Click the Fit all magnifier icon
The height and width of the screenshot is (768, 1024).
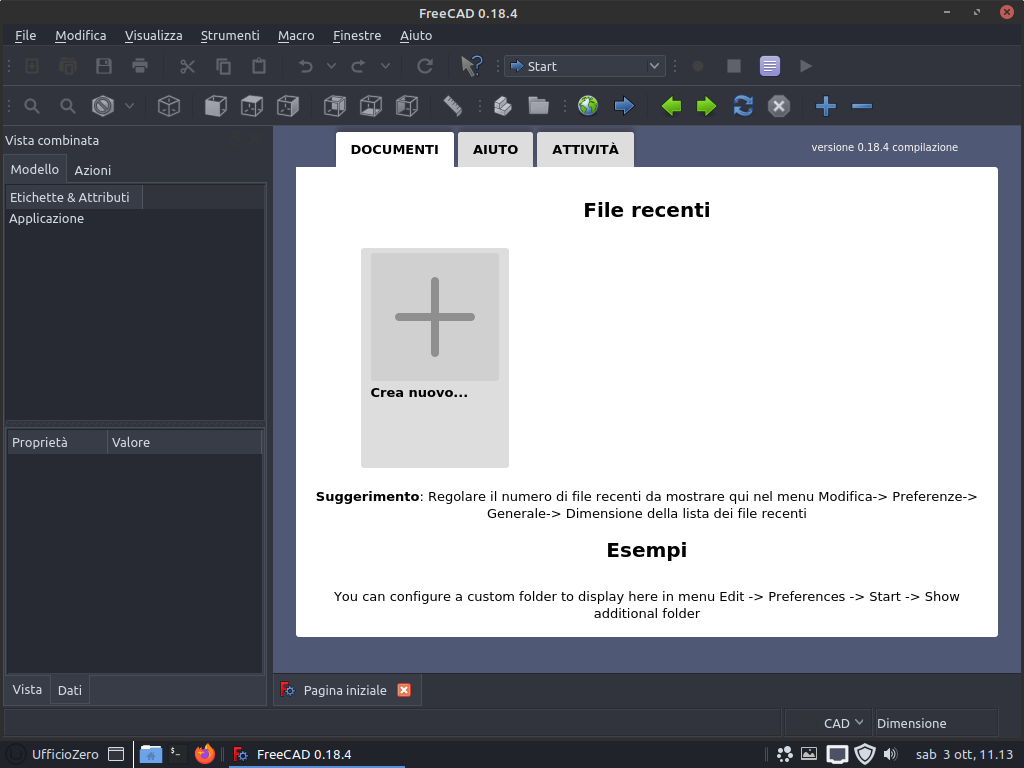32,106
